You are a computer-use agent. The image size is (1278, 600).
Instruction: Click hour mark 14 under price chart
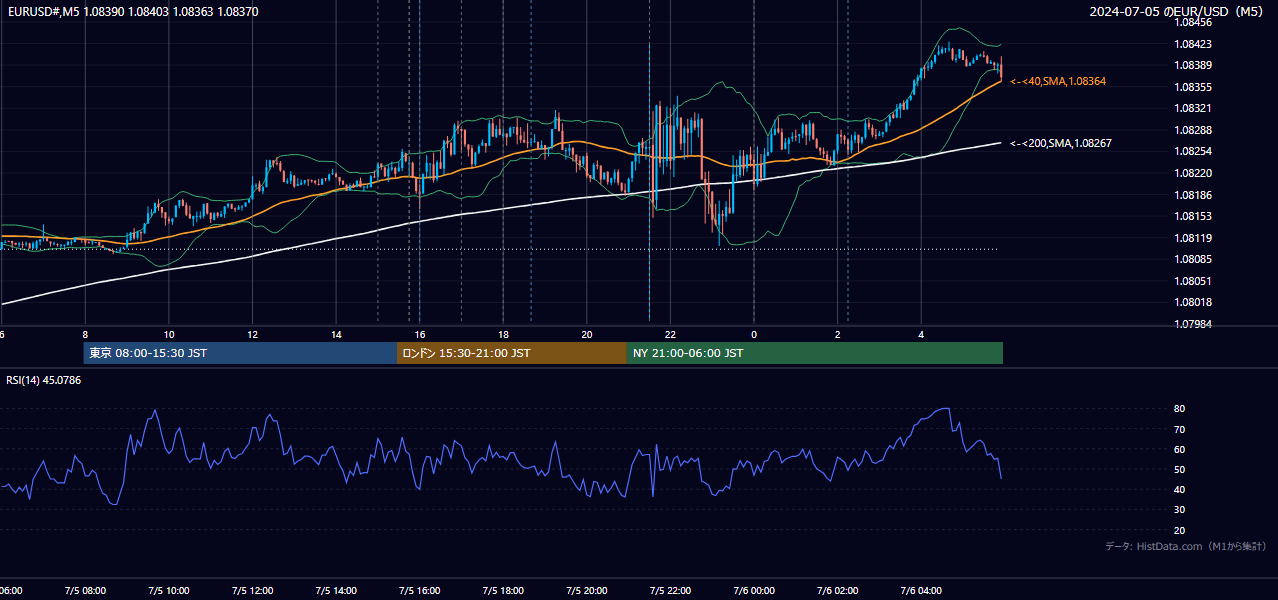click(336, 335)
